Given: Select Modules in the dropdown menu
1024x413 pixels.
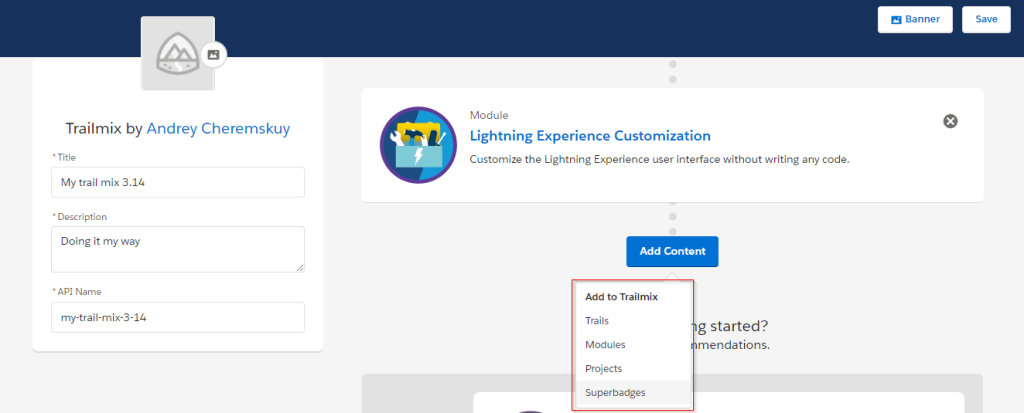Looking at the screenshot, I should click(x=605, y=345).
